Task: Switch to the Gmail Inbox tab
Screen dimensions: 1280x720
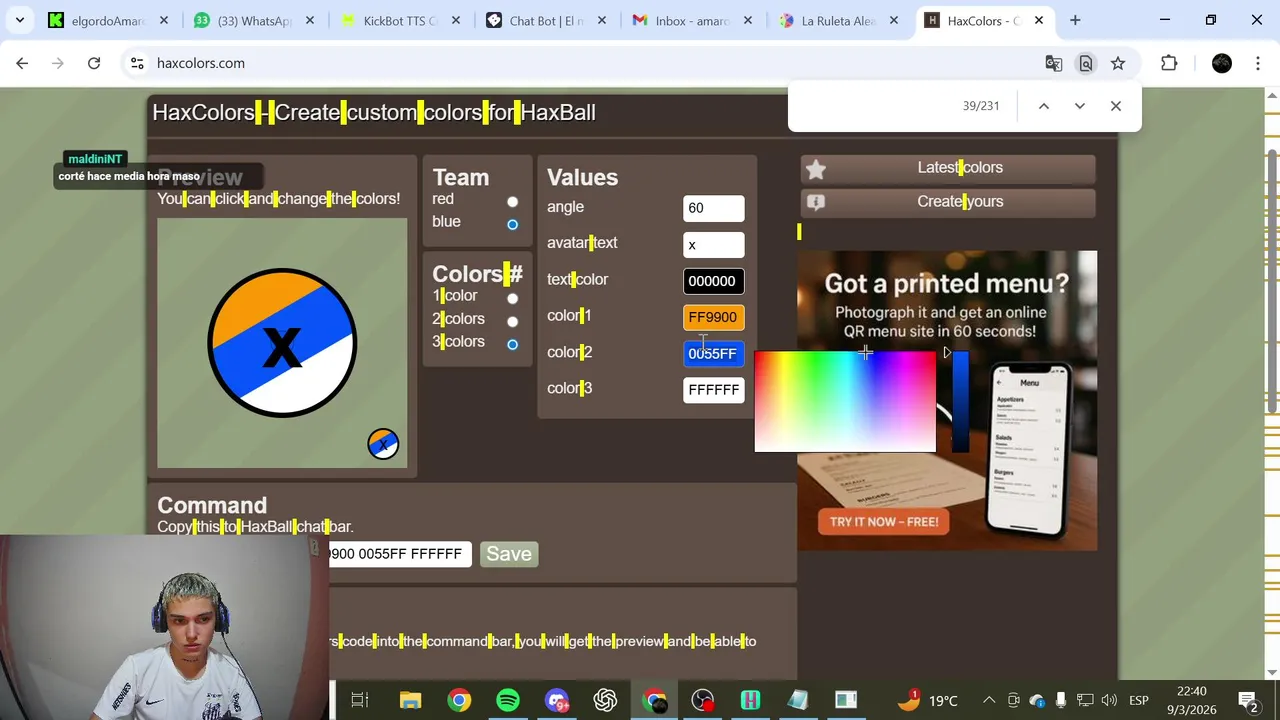Action: pyautogui.click(x=694, y=20)
